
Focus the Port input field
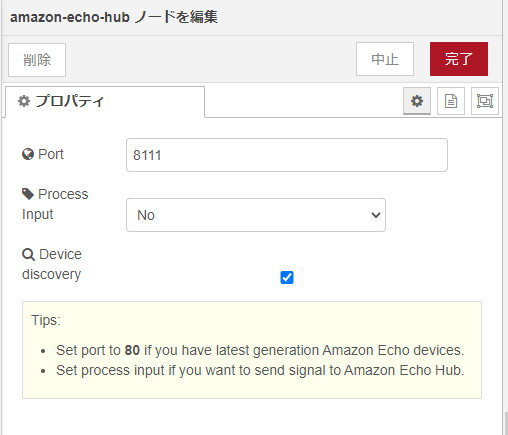287,155
